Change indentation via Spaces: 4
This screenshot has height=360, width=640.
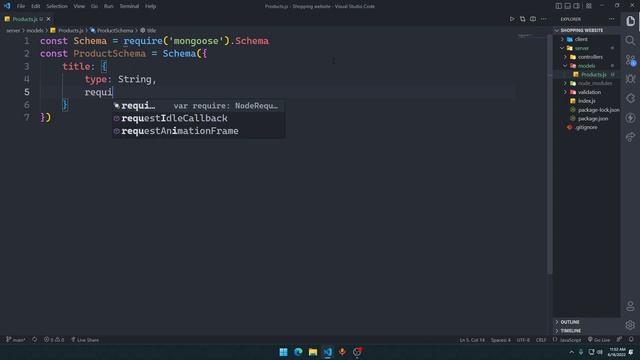(x=500, y=340)
